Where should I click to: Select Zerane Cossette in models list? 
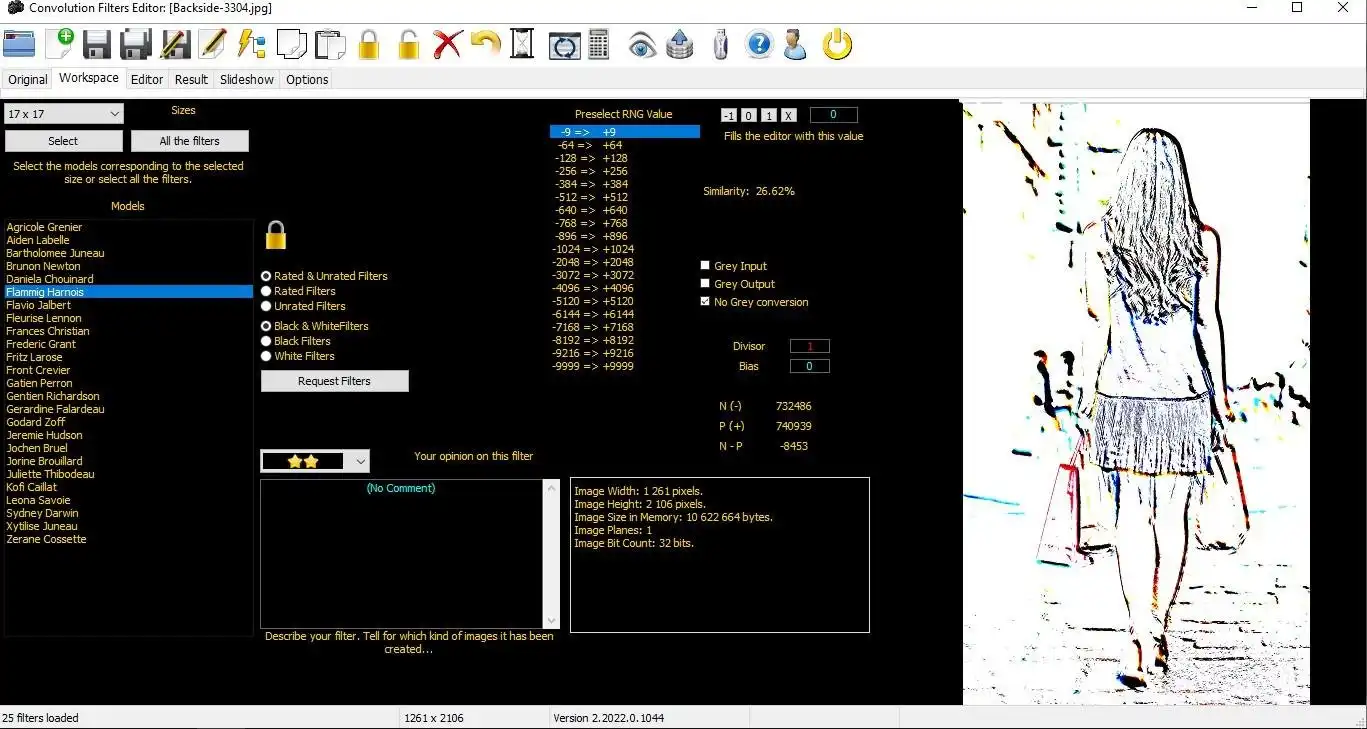point(129,539)
